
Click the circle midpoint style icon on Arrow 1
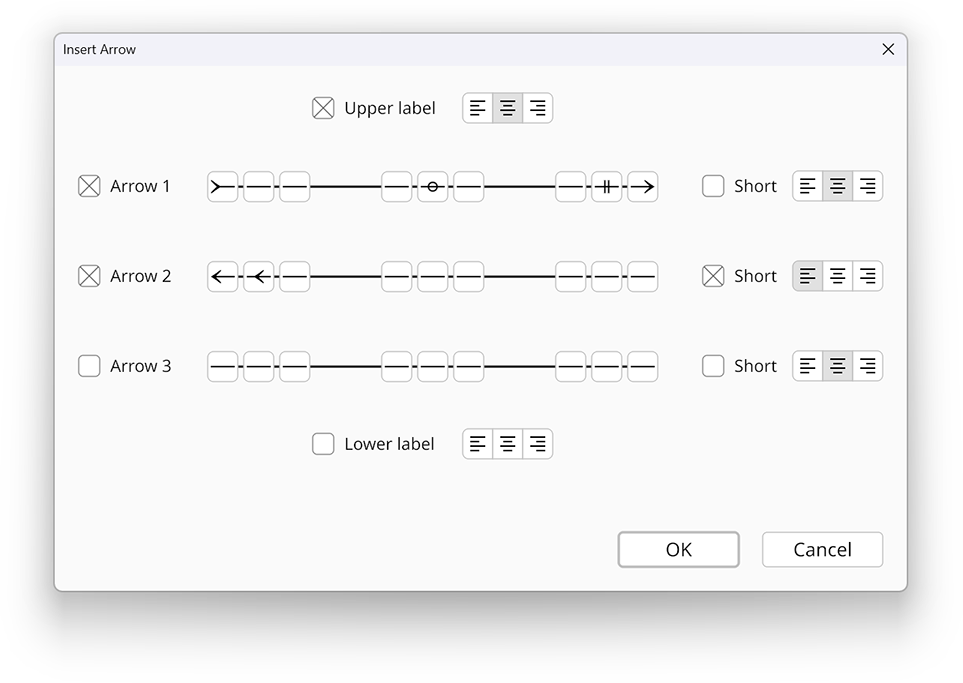[x=433, y=186]
